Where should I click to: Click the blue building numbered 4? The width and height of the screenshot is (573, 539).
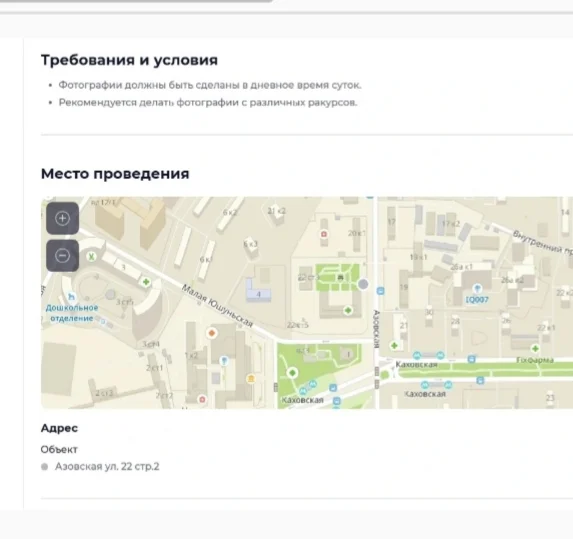(258, 291)
